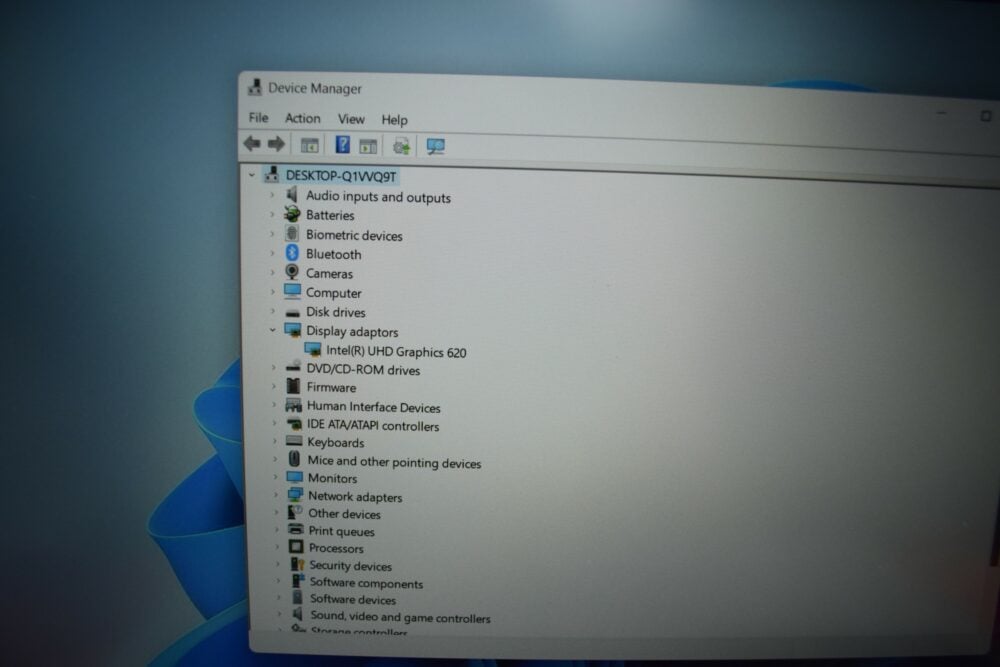Image resolution: width=1000 pixels, height=667 pixels.
Task: Click the Back arrow toolbar button
Action: (253, 143)
